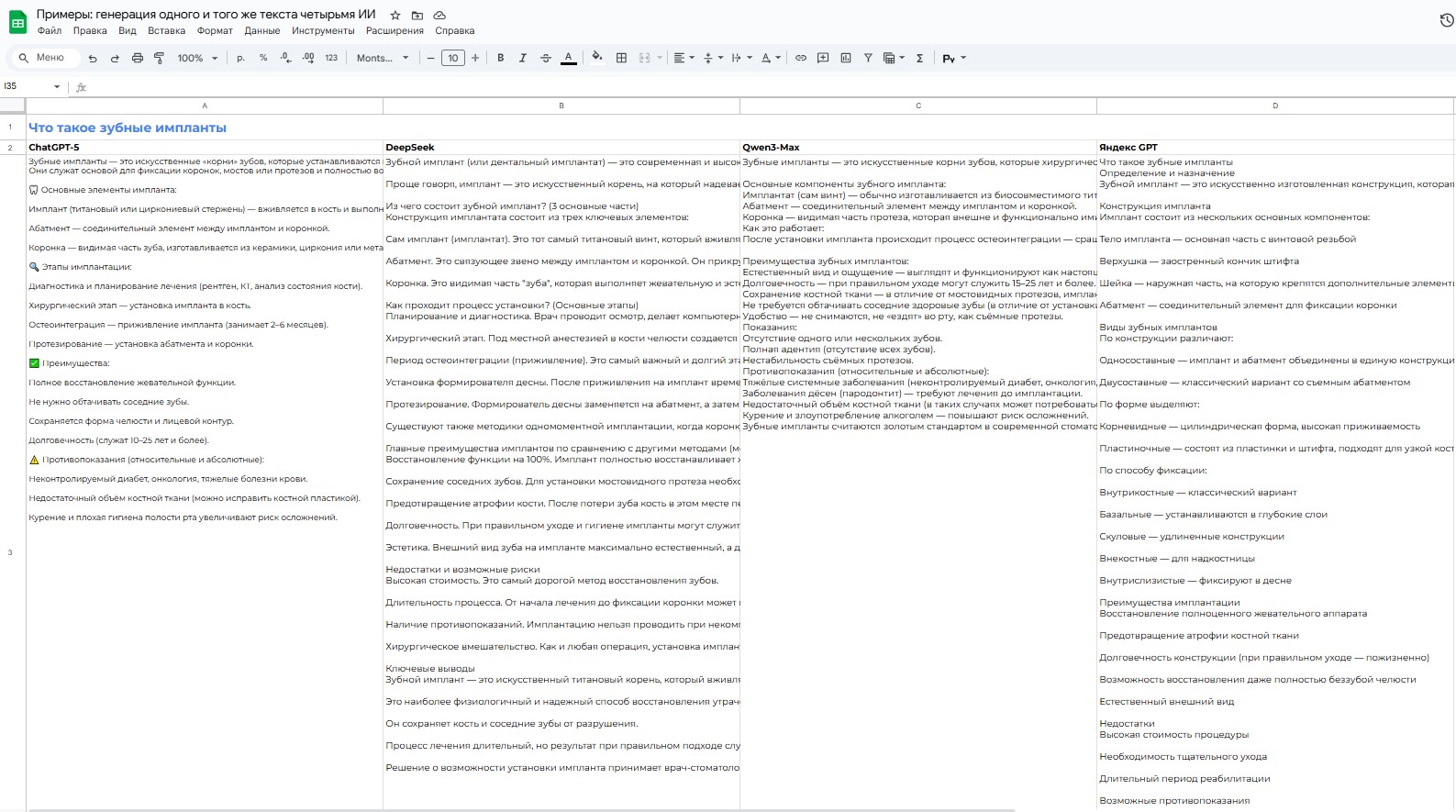
Task: Star this document as favorite
Action: tap(395, 16)
